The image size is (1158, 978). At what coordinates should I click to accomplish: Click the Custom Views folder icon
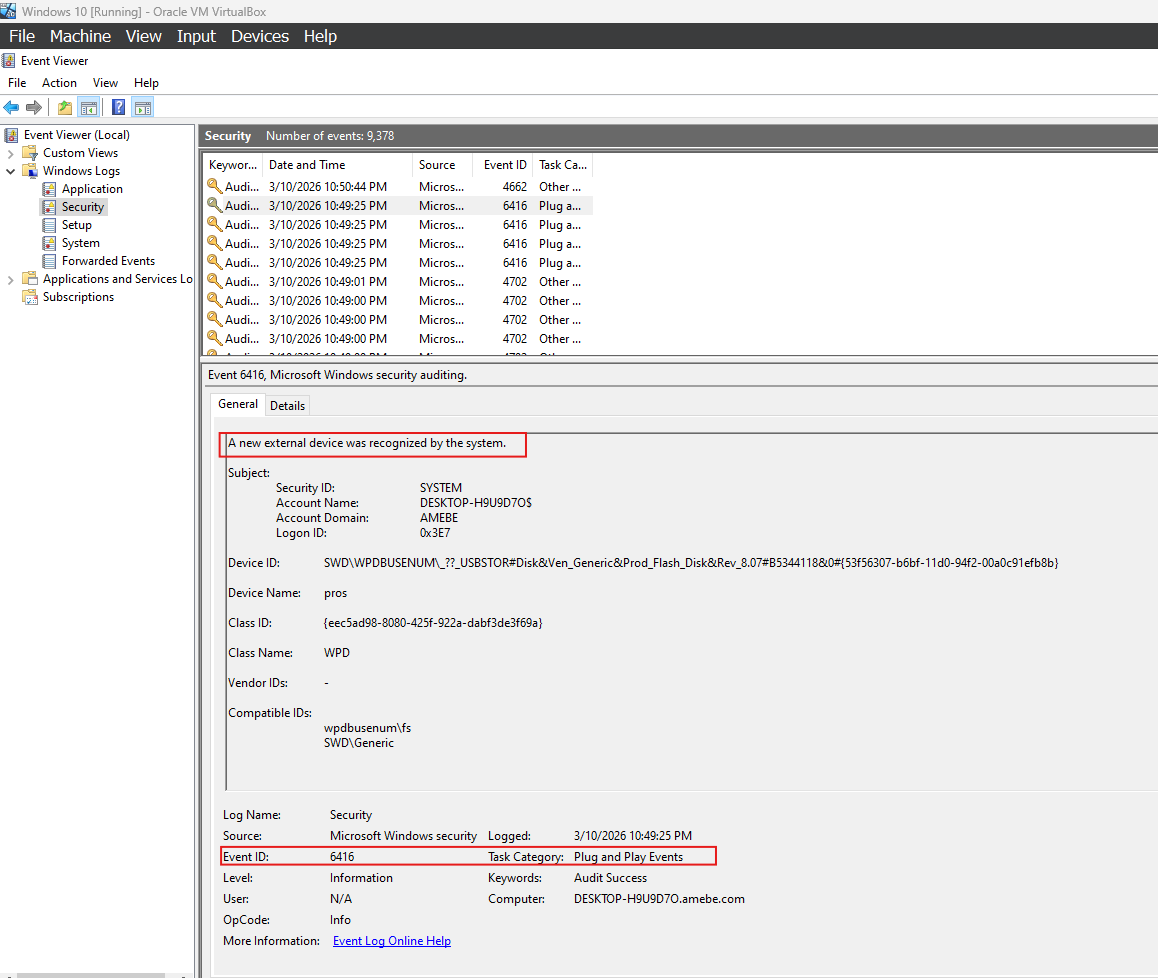pos(30,153)
